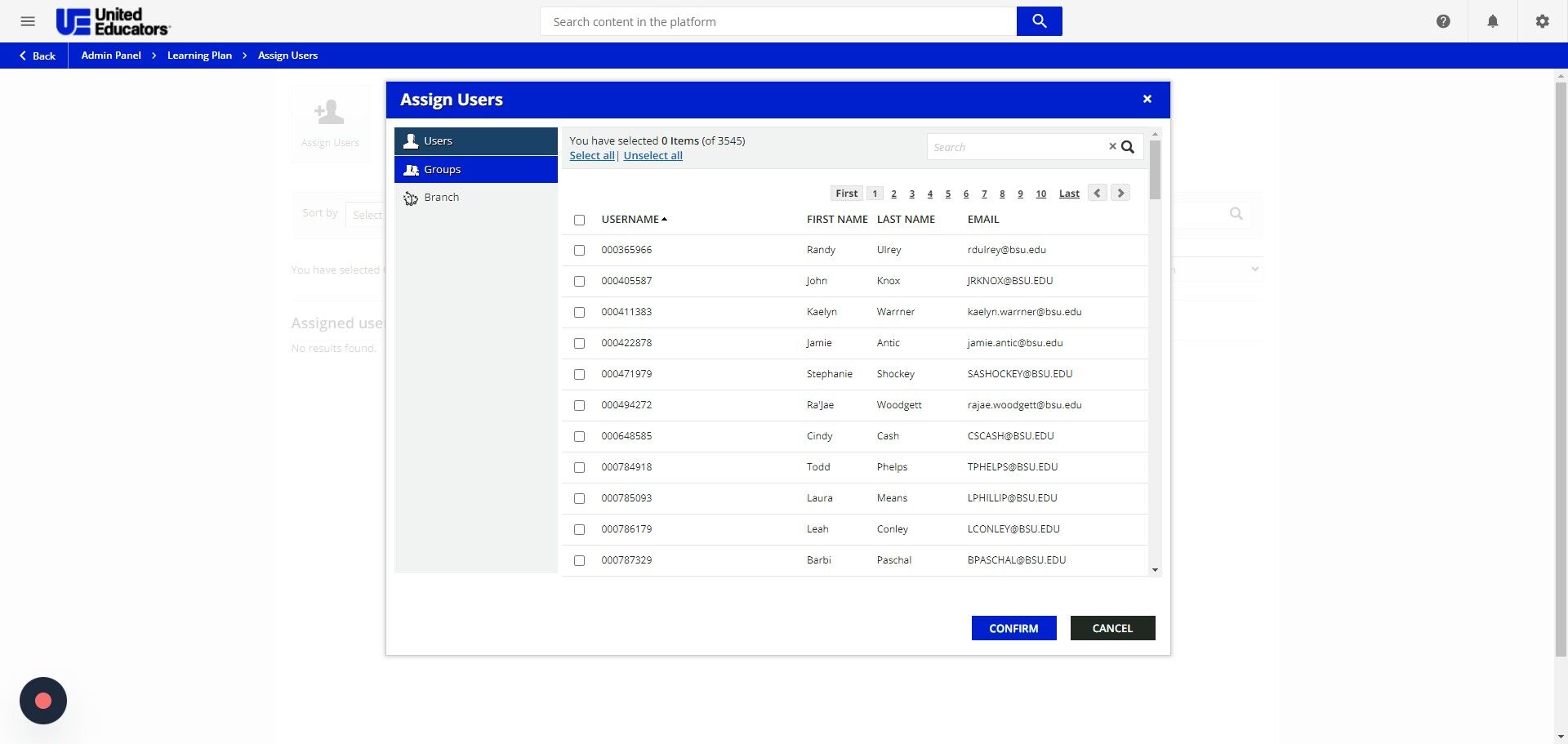The image size is (1568, 744).
Task: Click the blue platform search button
Action: (x=1039, y=21)
